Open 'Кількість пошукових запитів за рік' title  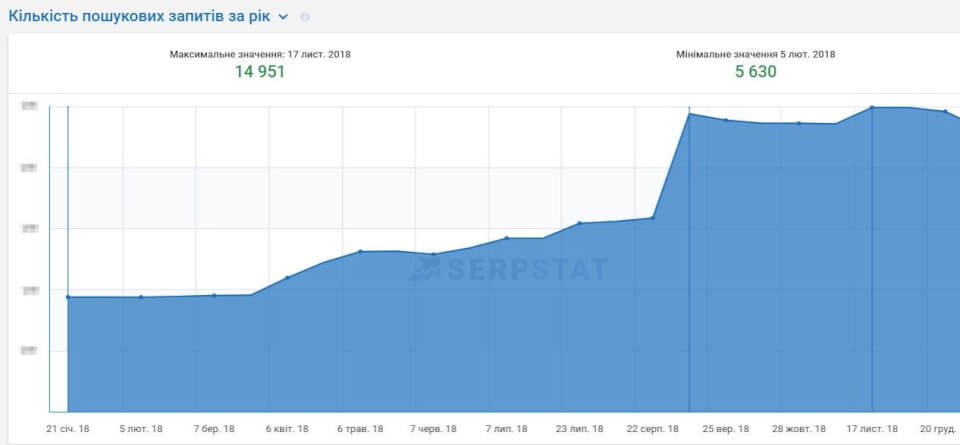tap(139, 17)
